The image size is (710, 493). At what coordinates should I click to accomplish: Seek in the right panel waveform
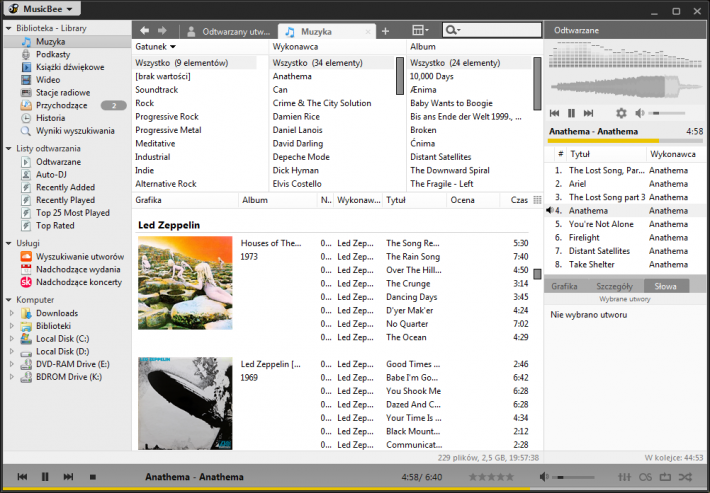click(626, 86)
